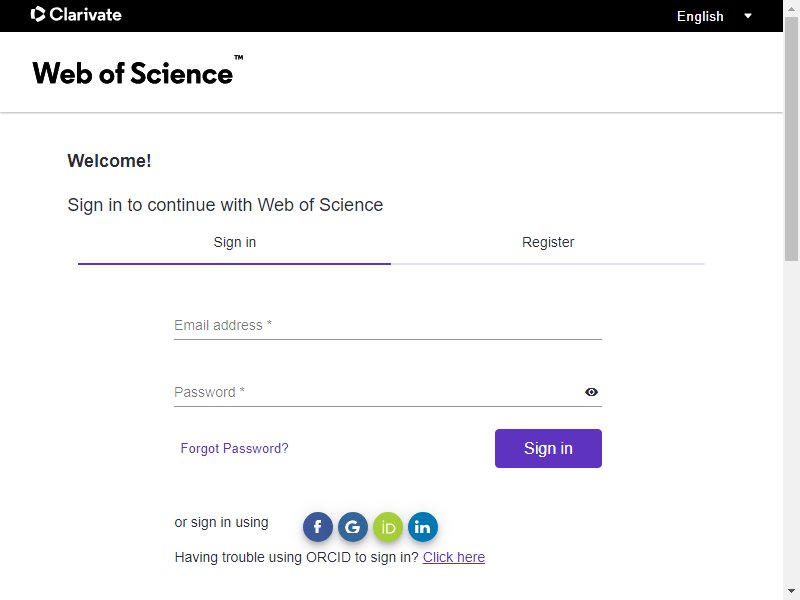
Task: Click the vertical scrollbar thumb
Action: pyautogui.click(x=791, y=138)
